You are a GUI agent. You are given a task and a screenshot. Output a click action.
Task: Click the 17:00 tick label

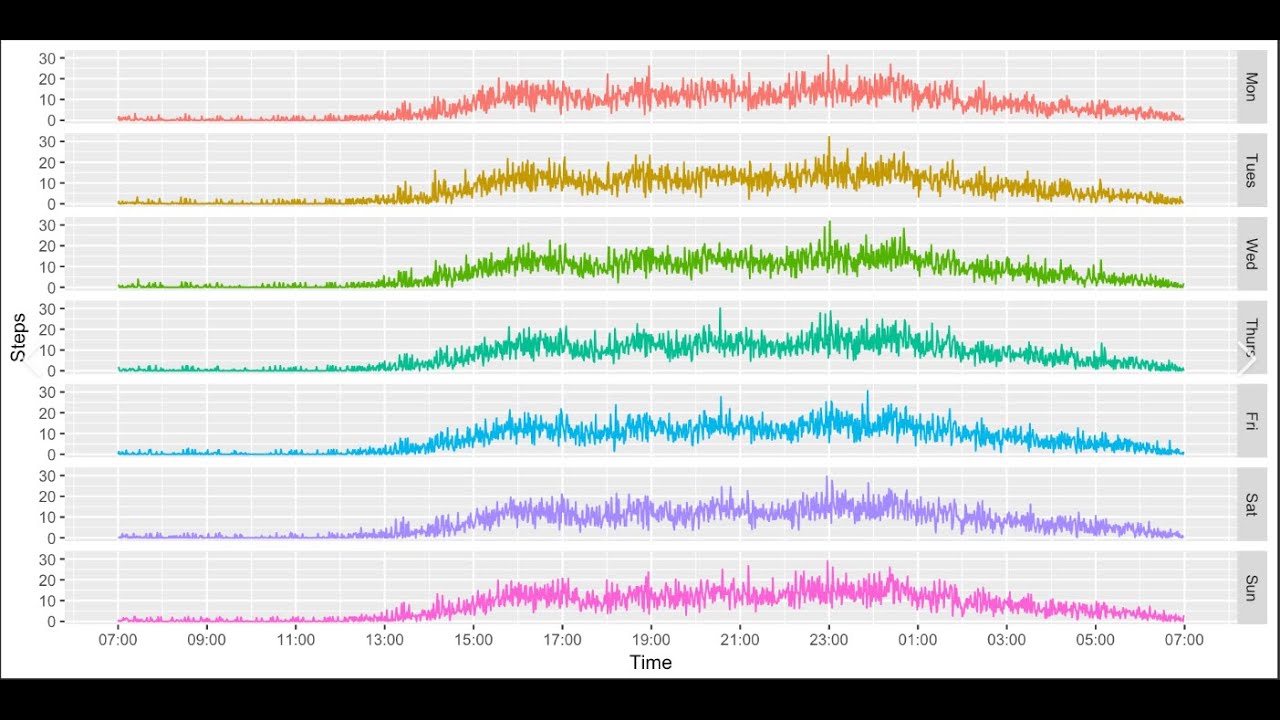pyautogui.click(x=562, y=640)
